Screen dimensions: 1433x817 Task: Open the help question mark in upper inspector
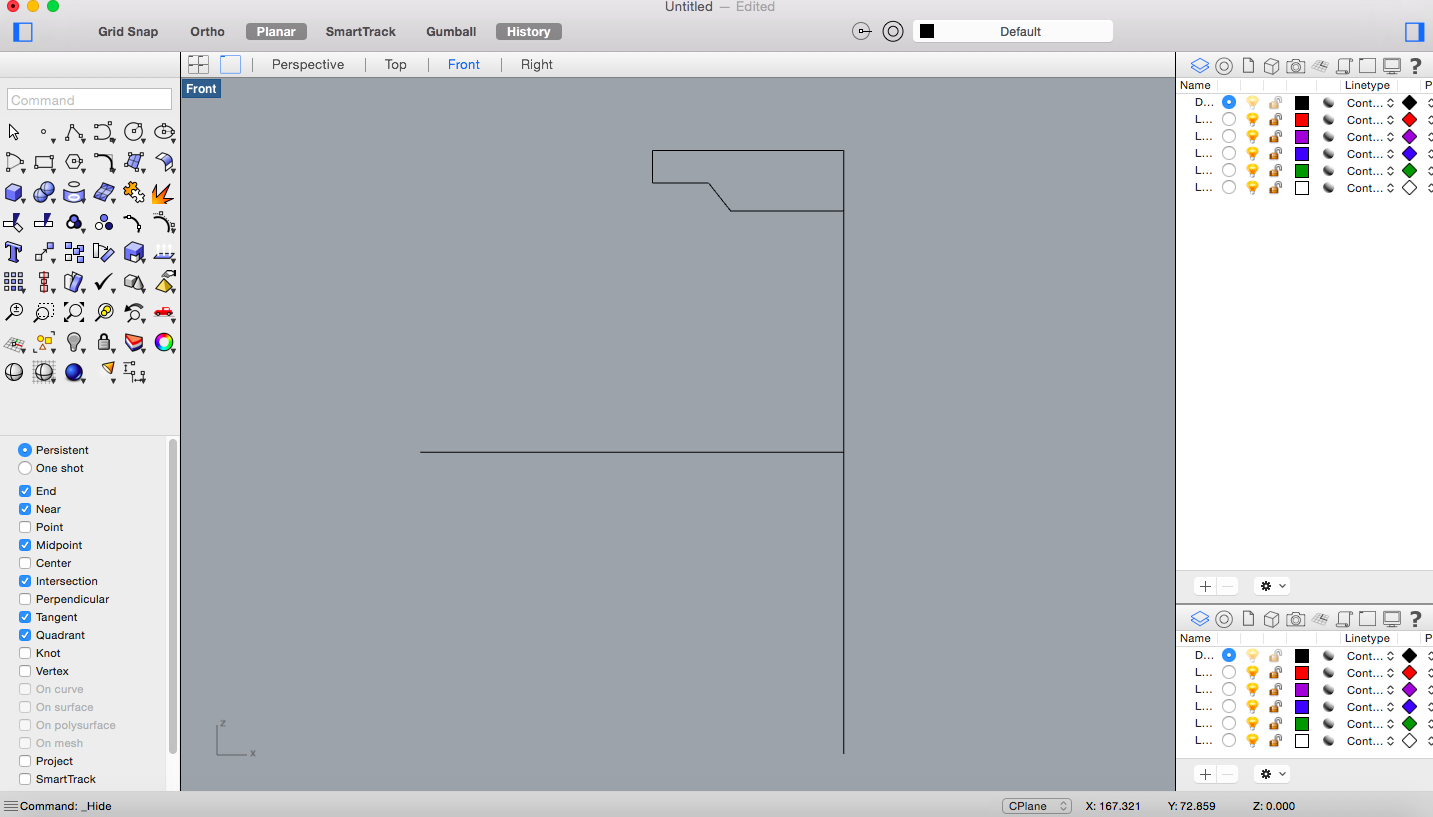click(1415, 66)
